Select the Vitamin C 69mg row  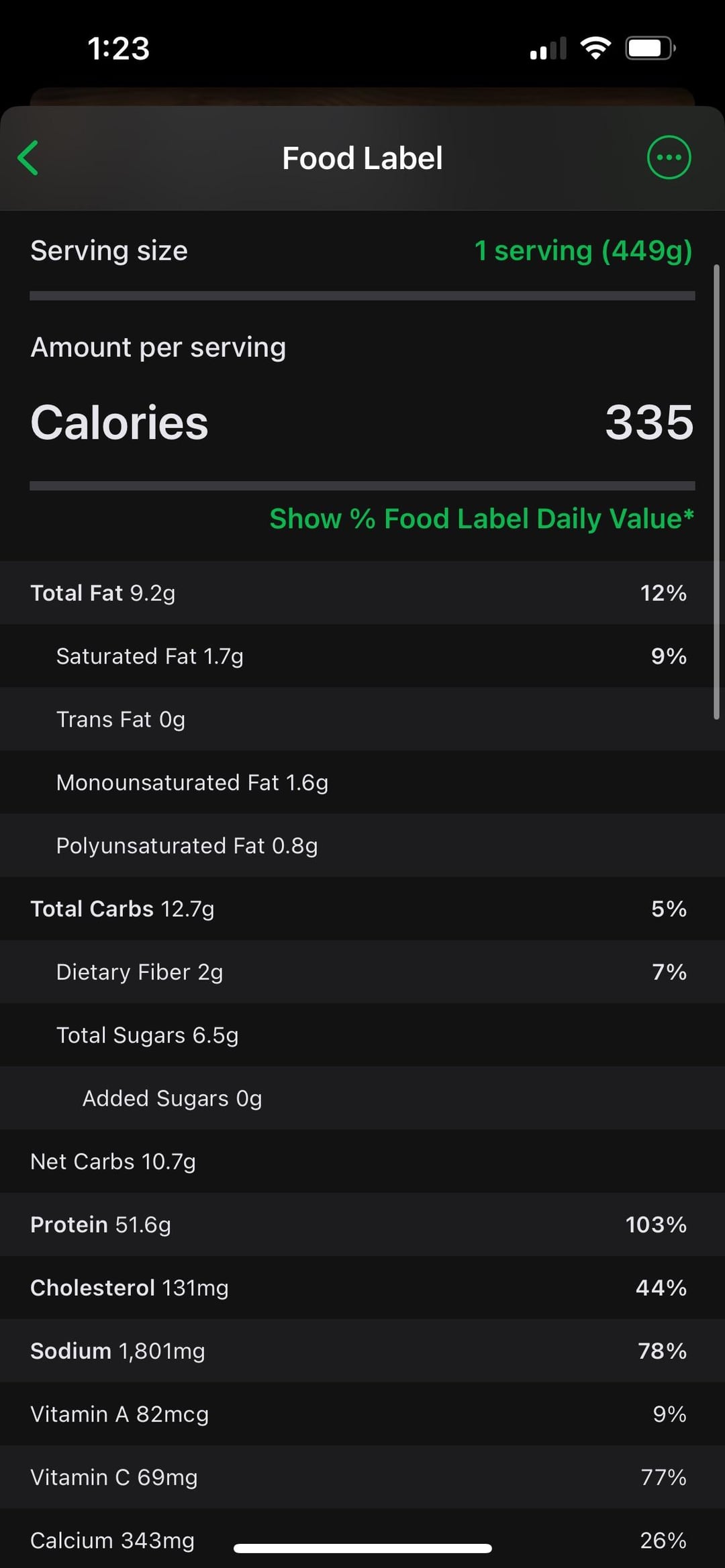click(x=361, y=1477)
